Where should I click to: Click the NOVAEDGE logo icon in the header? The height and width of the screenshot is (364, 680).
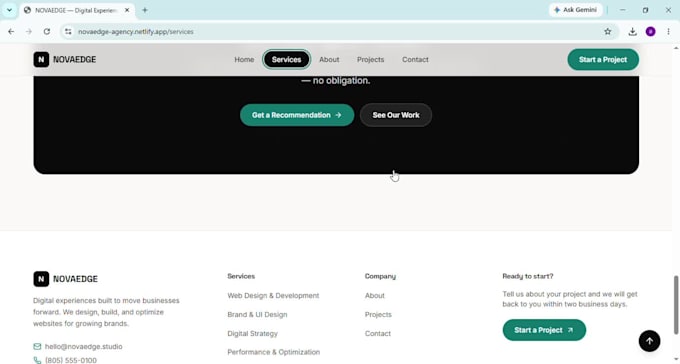pyautogui.click(x=41, y=59)
